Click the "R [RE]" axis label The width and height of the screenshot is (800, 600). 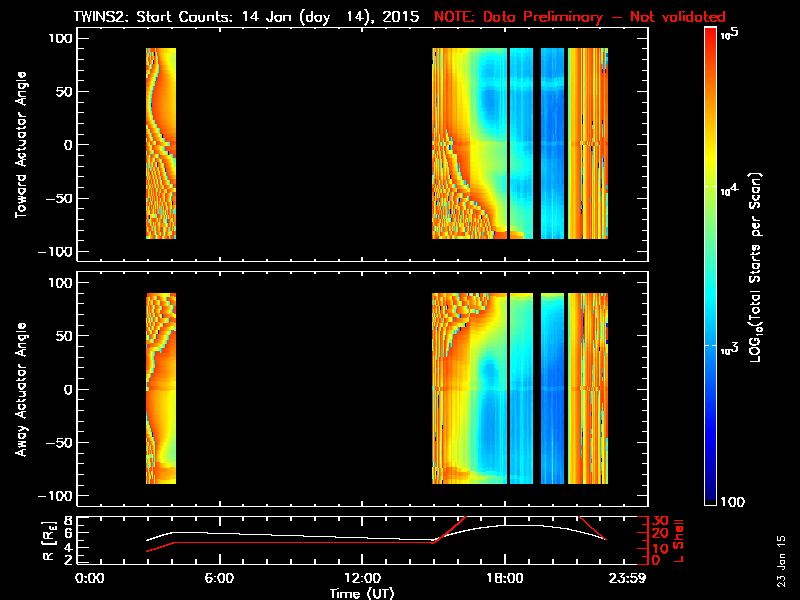pos(48,541)
